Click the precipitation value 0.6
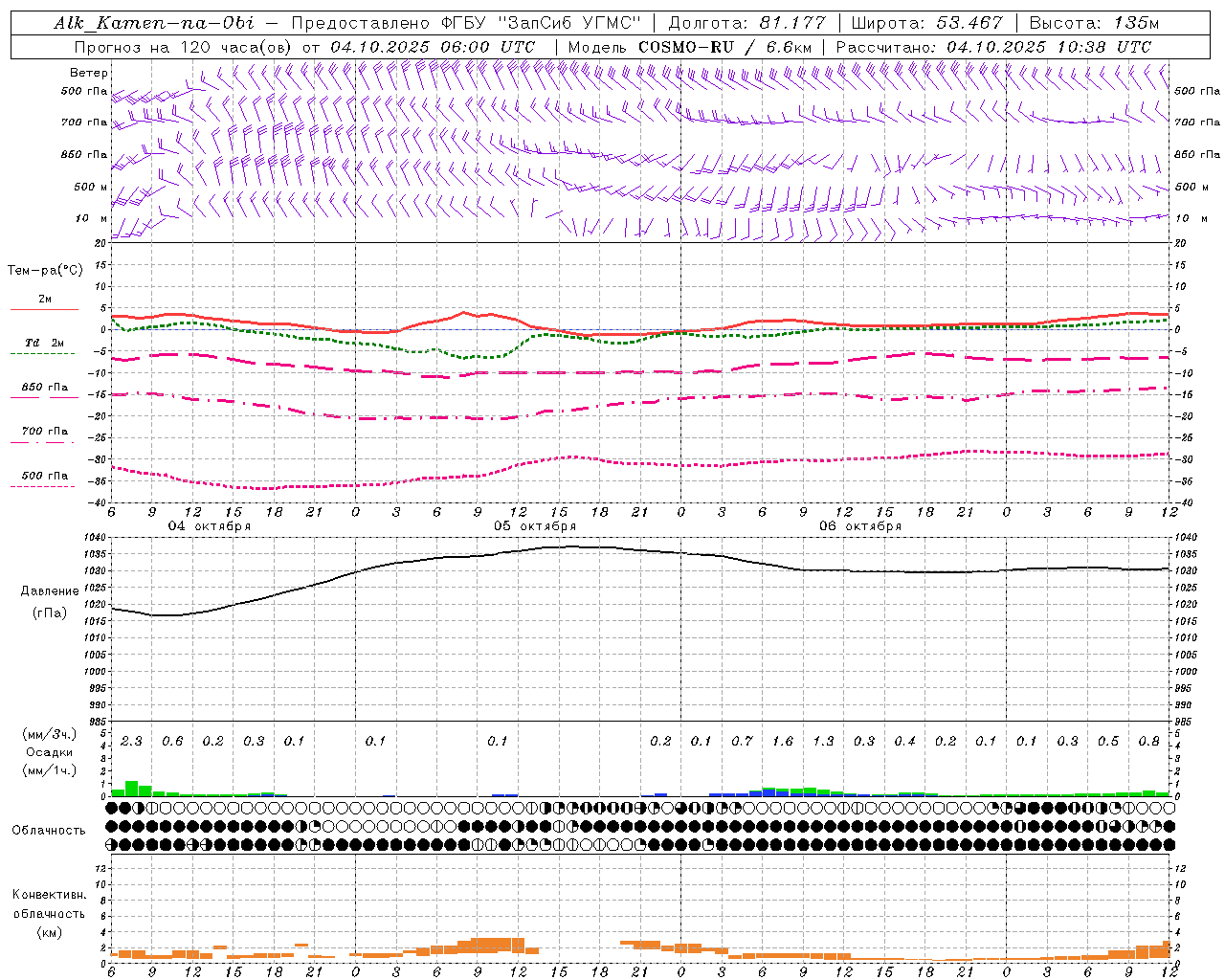 pos(172,742)
